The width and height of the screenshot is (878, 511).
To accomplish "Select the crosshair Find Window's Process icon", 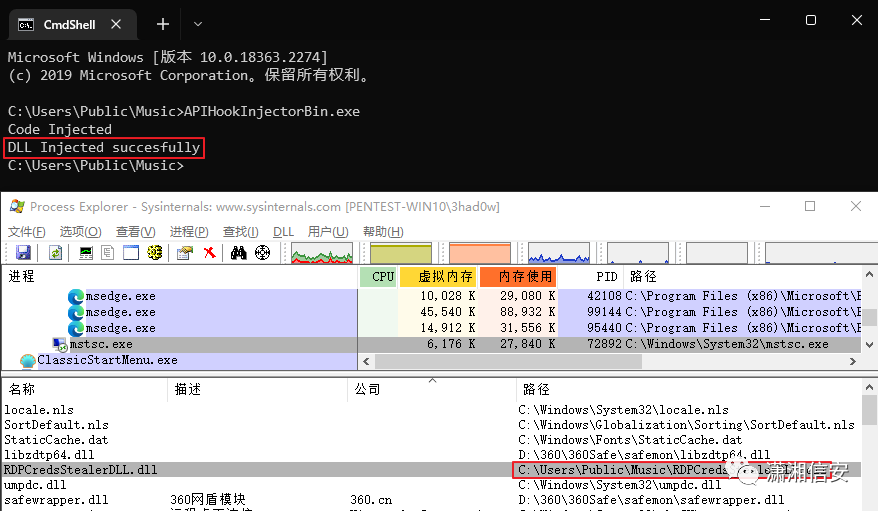I will pos(262,252).
